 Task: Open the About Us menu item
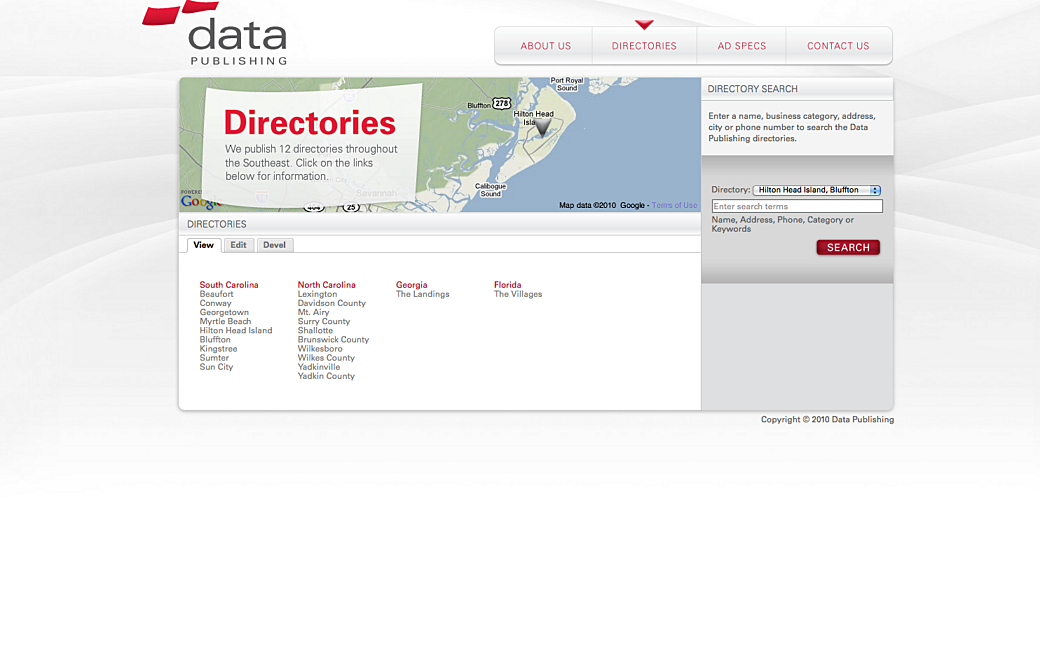click(545, 46)
